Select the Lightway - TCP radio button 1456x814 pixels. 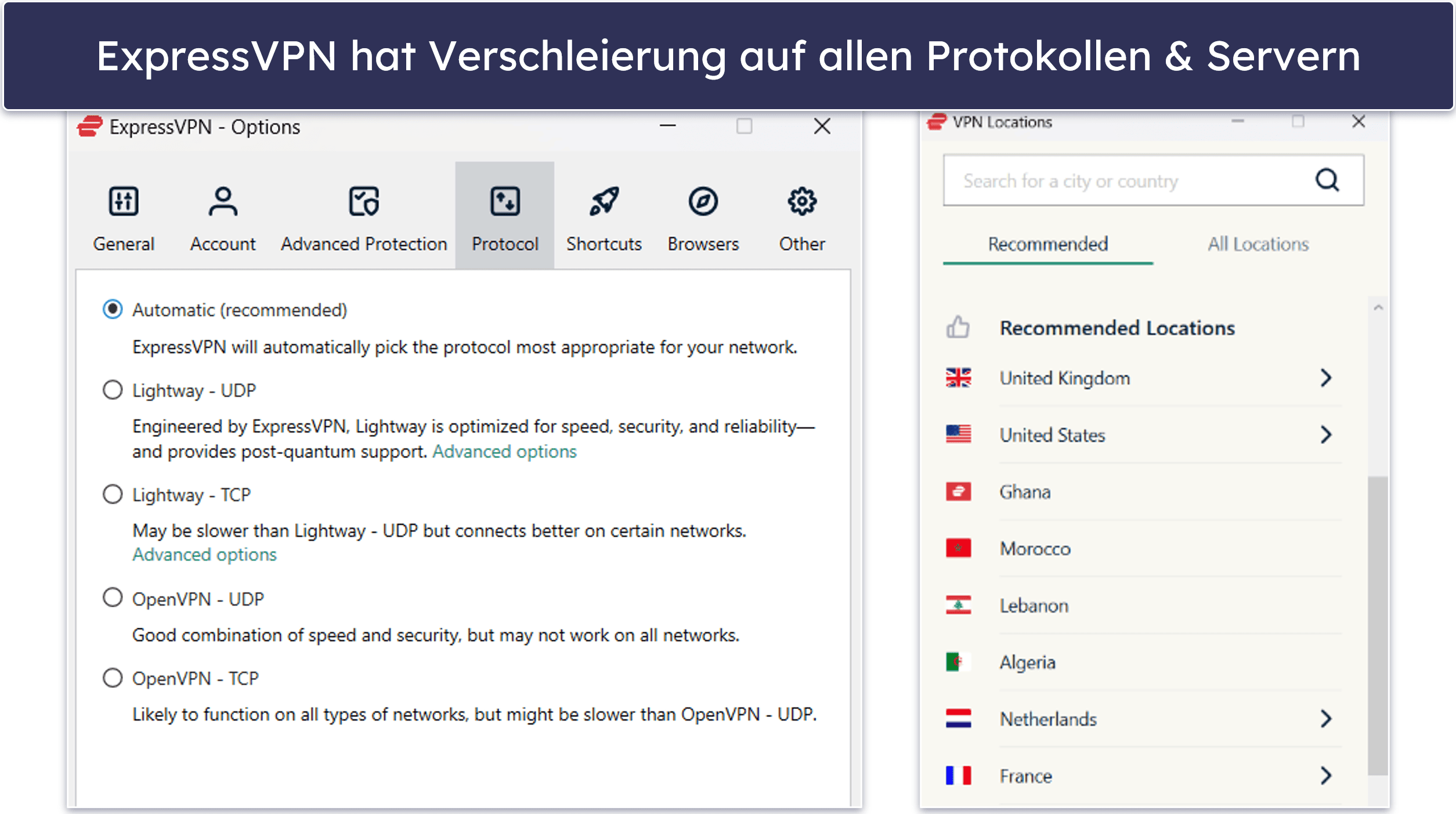[x=113, y=494]
